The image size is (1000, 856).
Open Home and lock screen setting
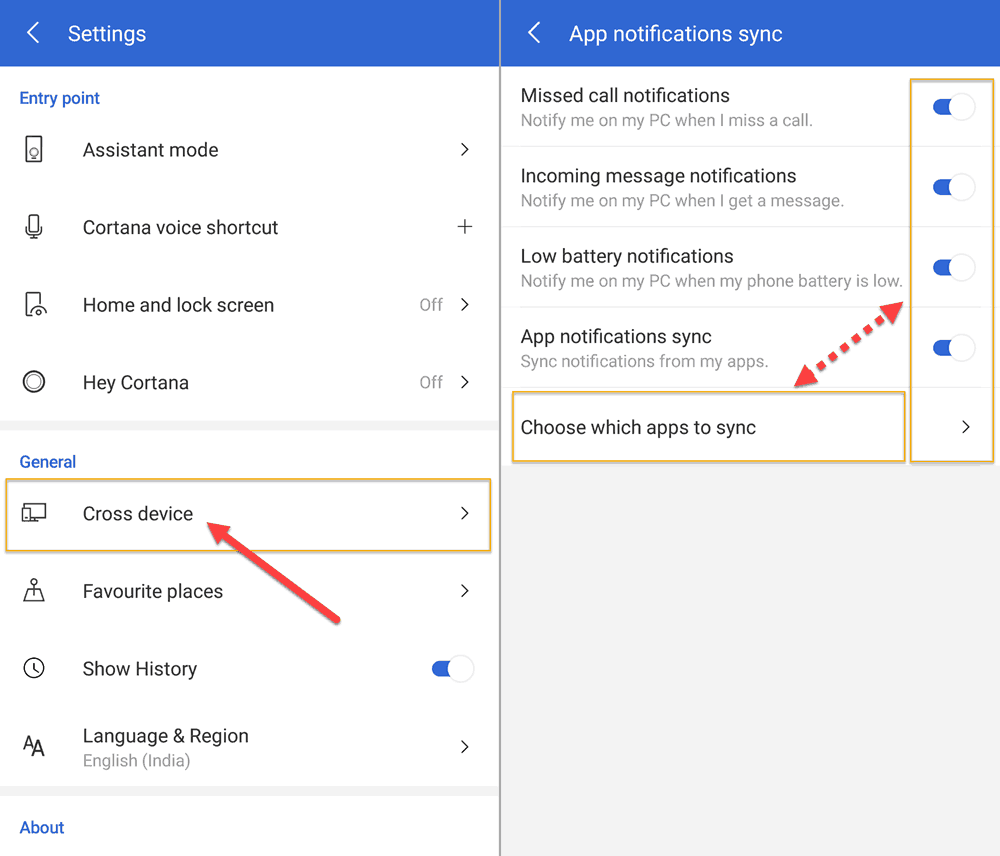click(249, 304)
